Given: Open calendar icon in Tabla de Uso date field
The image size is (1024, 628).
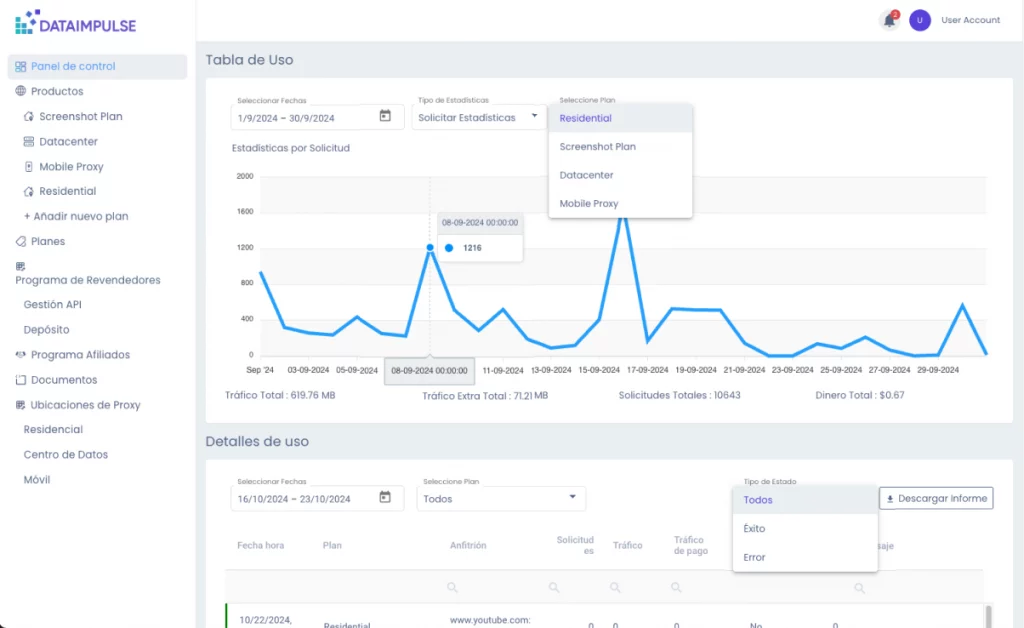Looking at the screenshot, I should pyautogui.click(x=385, y=117).
